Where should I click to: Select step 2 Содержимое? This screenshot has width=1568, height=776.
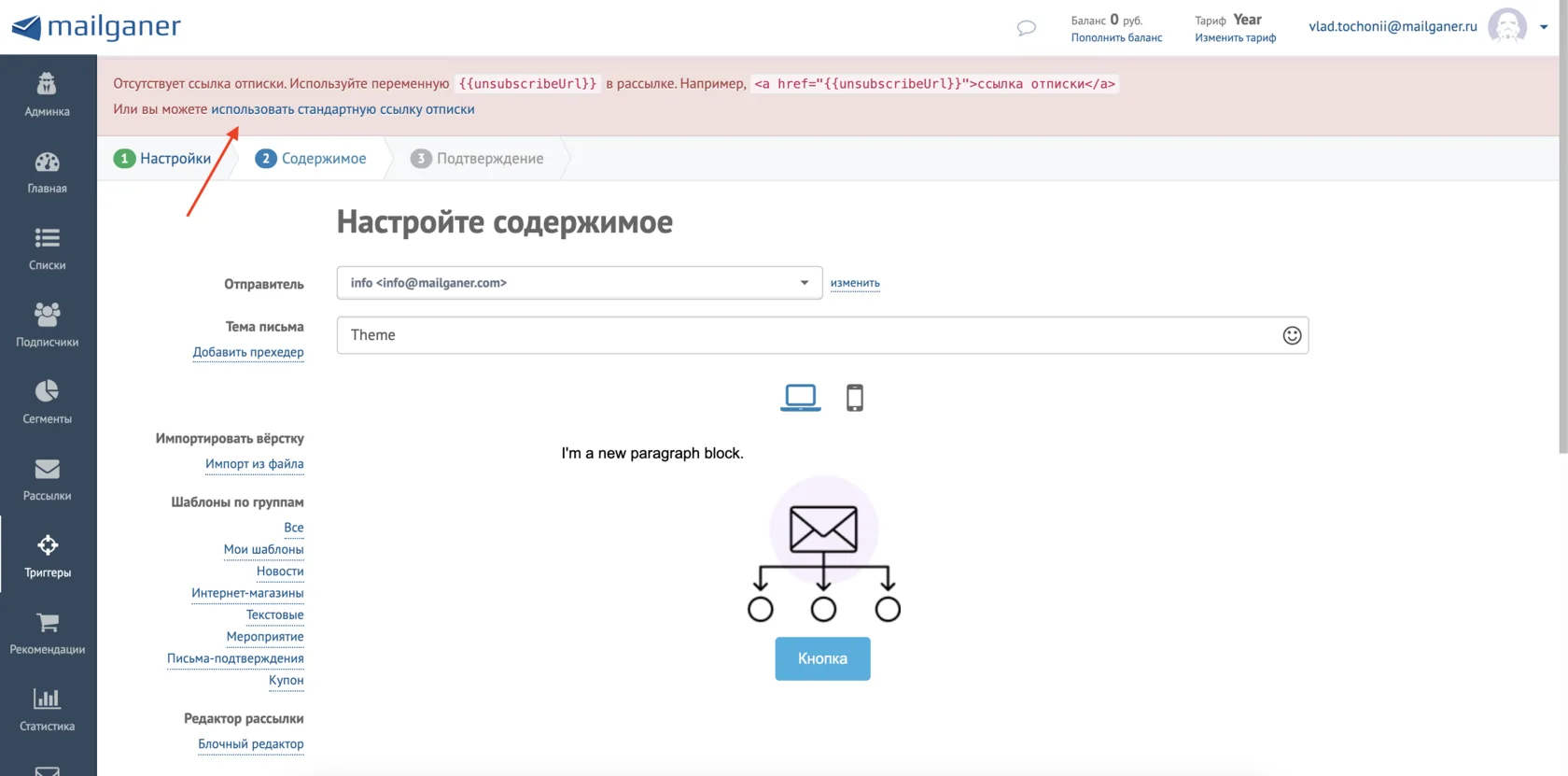click(x=311, y=159)
